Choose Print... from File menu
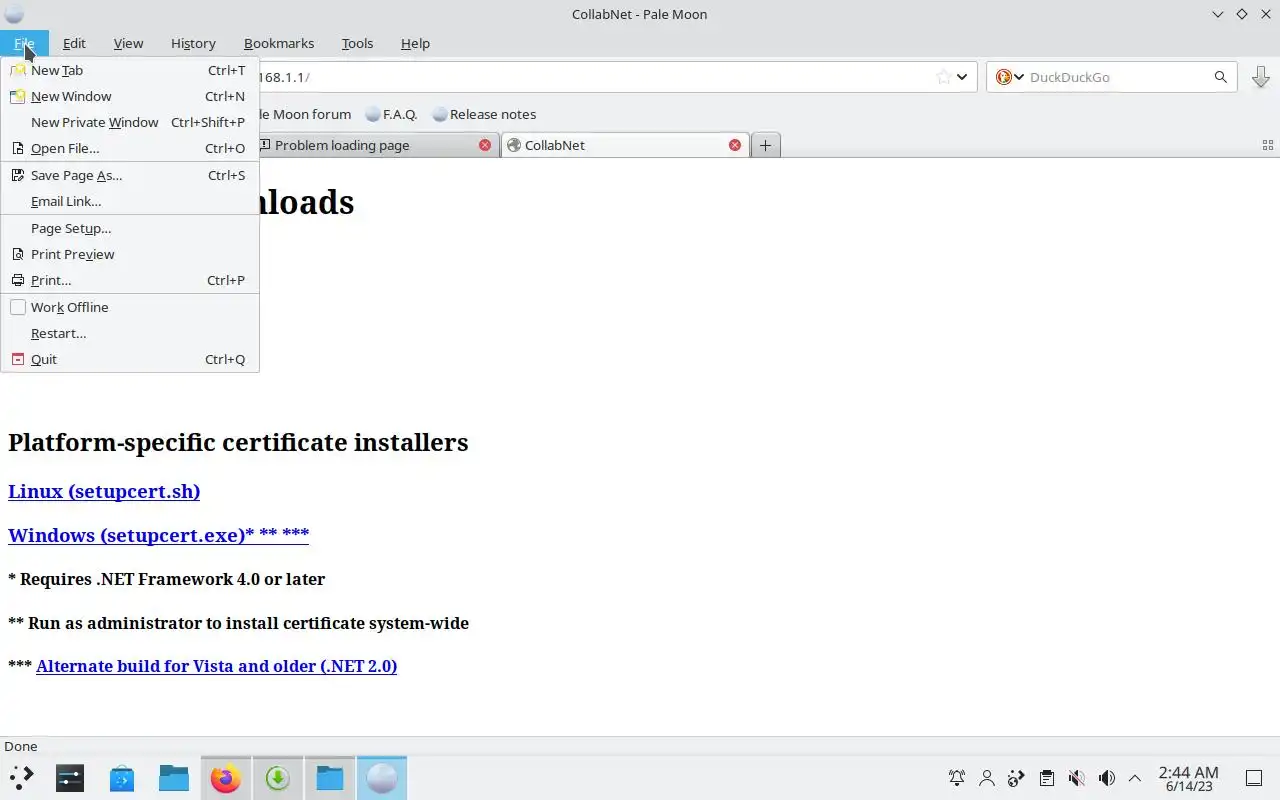The image size is (1280, 800). pos(130,280)
